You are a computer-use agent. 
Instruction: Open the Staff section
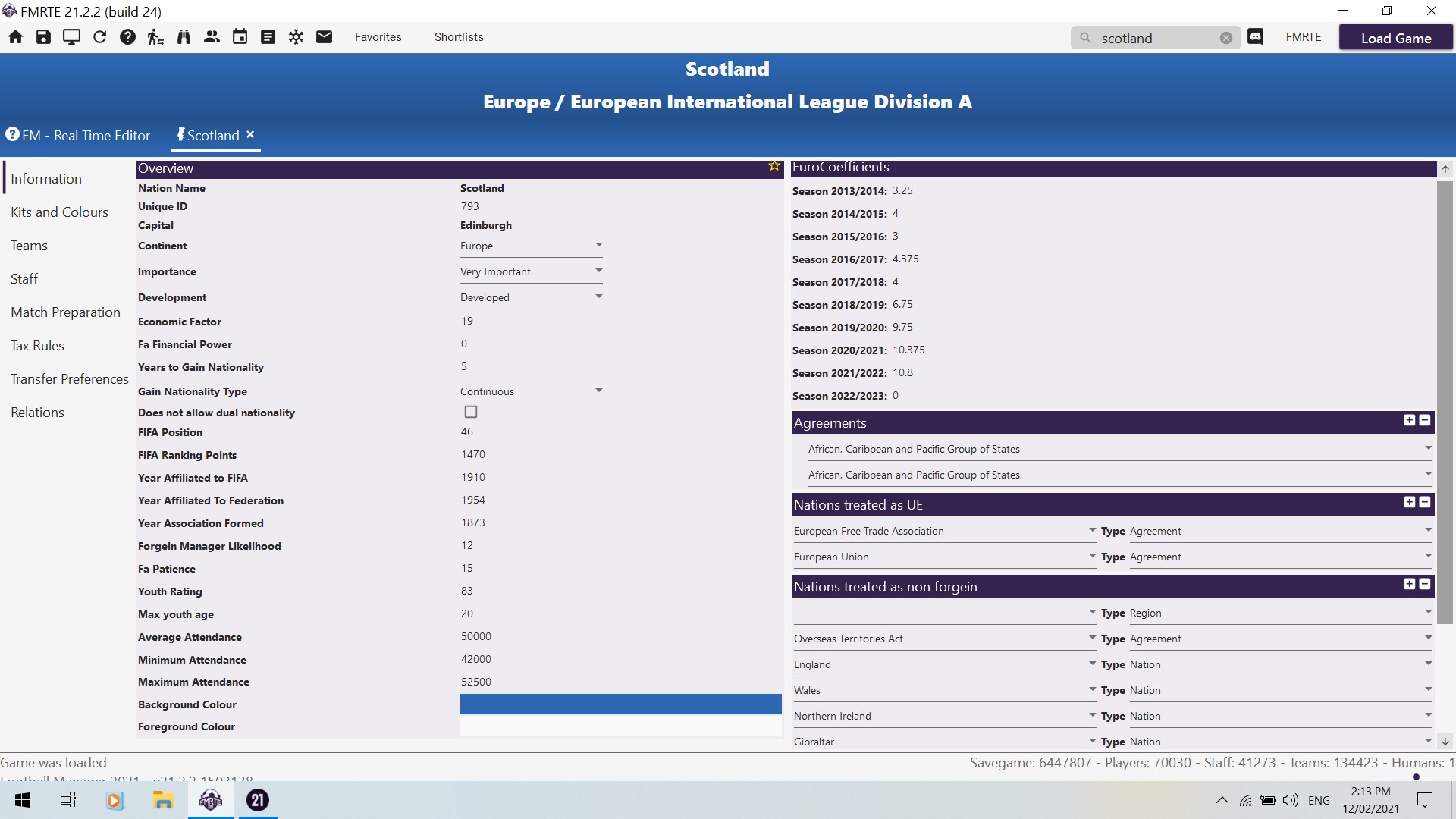[24, 279]
